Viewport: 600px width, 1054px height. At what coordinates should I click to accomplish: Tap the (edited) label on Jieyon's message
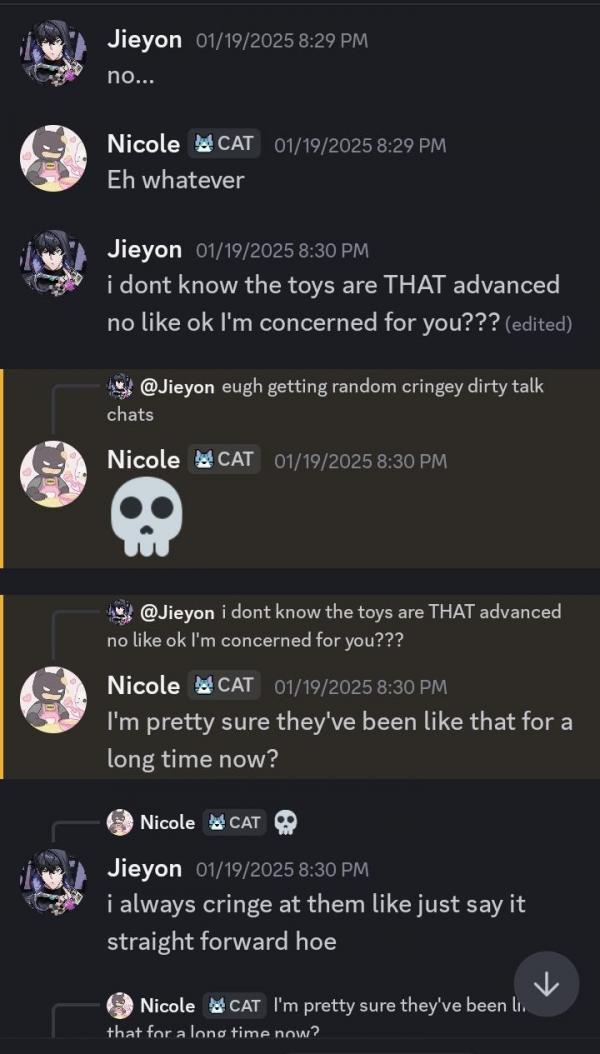[539, 323]
